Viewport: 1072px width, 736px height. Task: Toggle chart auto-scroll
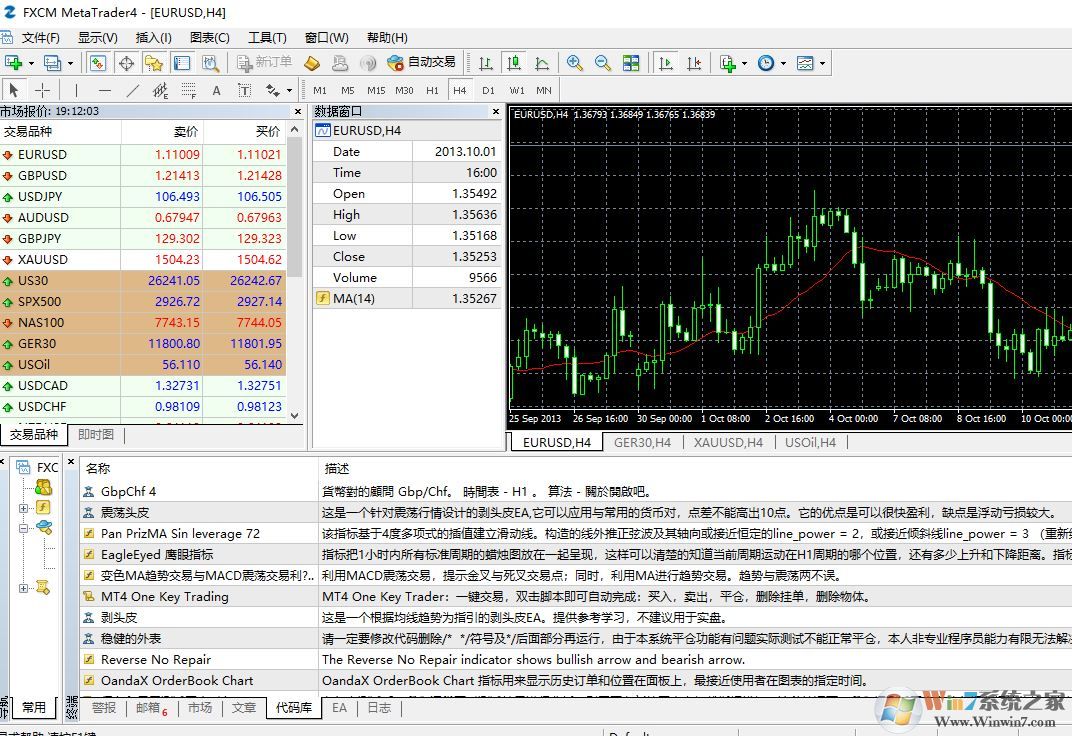coord(666,62)
